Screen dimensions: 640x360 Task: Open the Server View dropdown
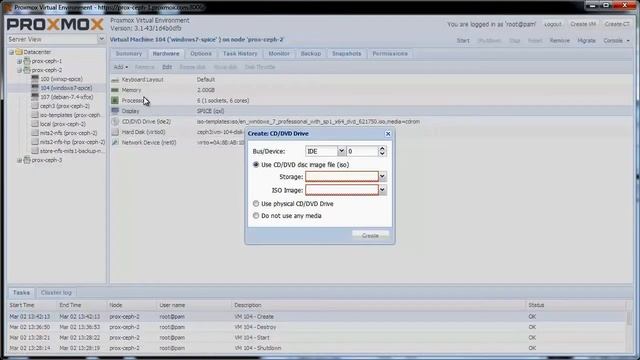click(101, 39)
